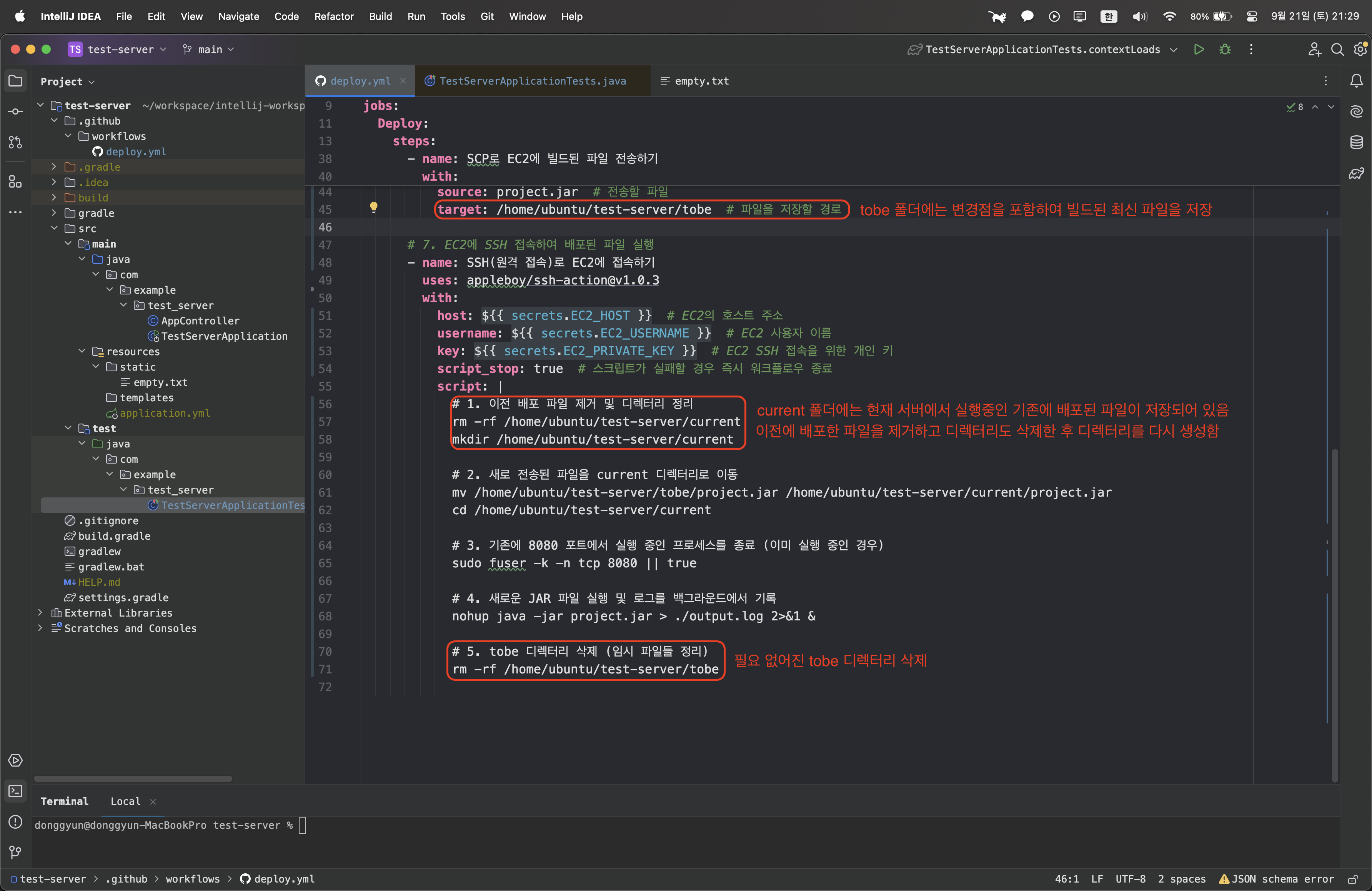Click the appleboy/ssh-action@v1.0.3 link
The image size is (1372, 891).
coord(563,281)
